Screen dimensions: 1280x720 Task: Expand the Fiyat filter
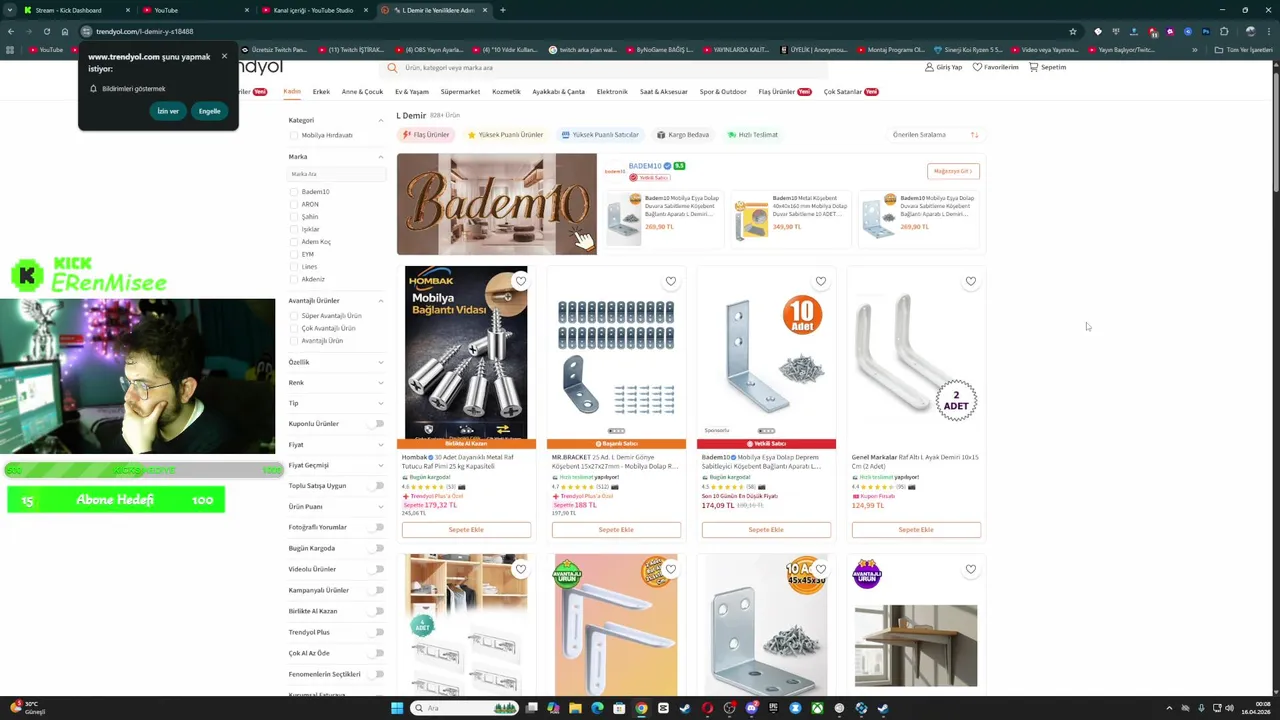coord(381,444)
